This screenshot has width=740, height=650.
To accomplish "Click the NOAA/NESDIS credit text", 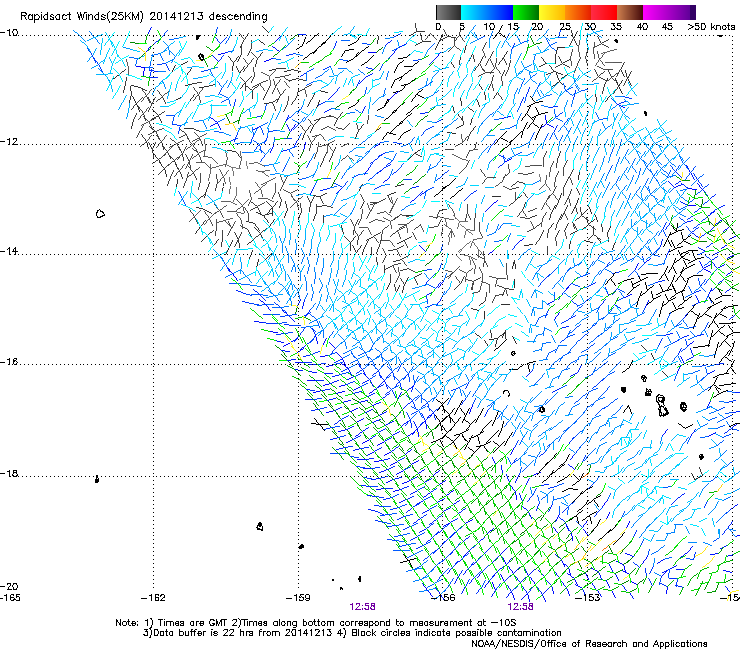I will coord(589,644).
